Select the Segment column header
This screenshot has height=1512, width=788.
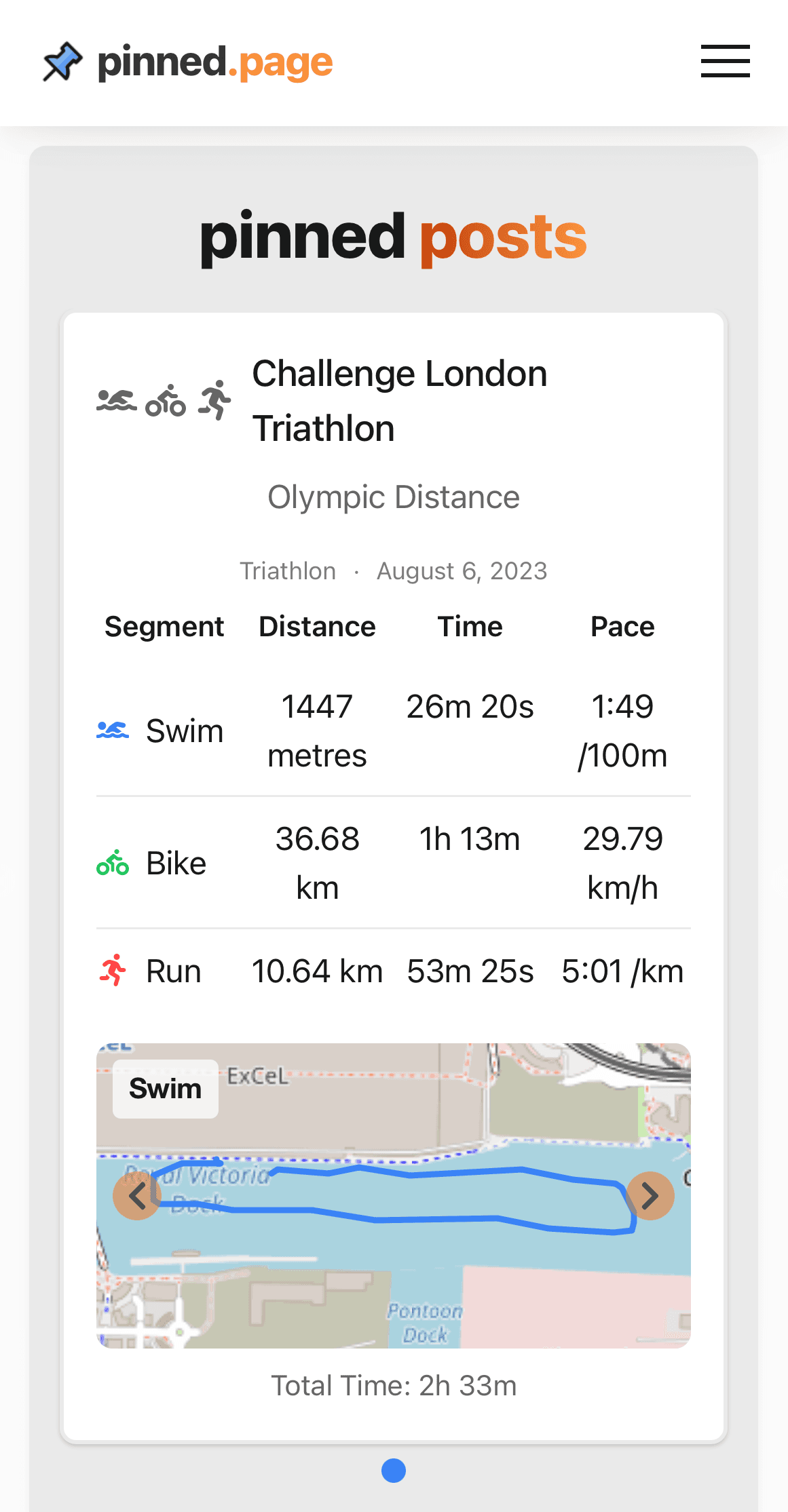pyautogui.click(x=164, y=627)
